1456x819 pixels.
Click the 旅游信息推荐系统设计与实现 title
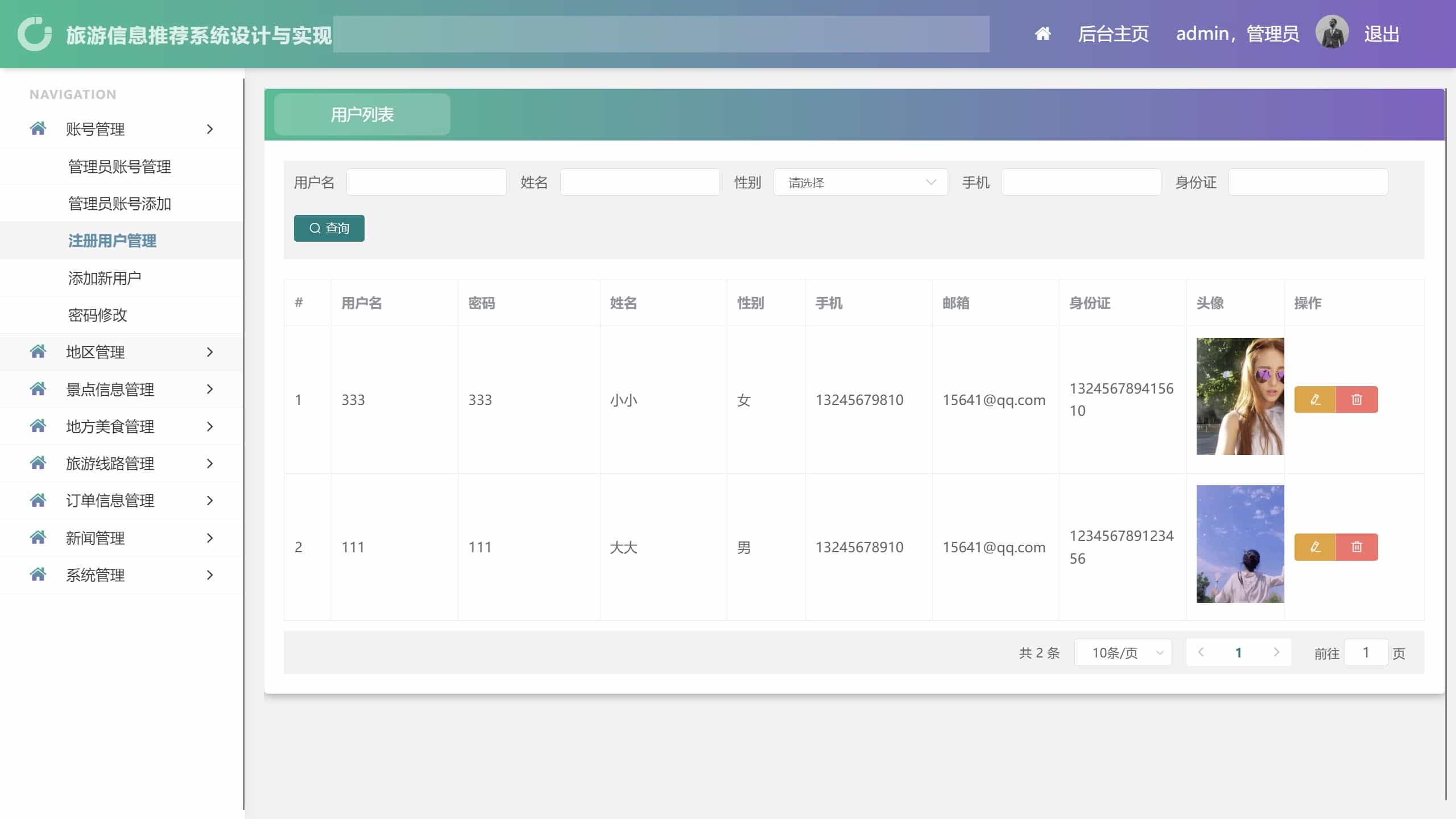click(198, 35)
